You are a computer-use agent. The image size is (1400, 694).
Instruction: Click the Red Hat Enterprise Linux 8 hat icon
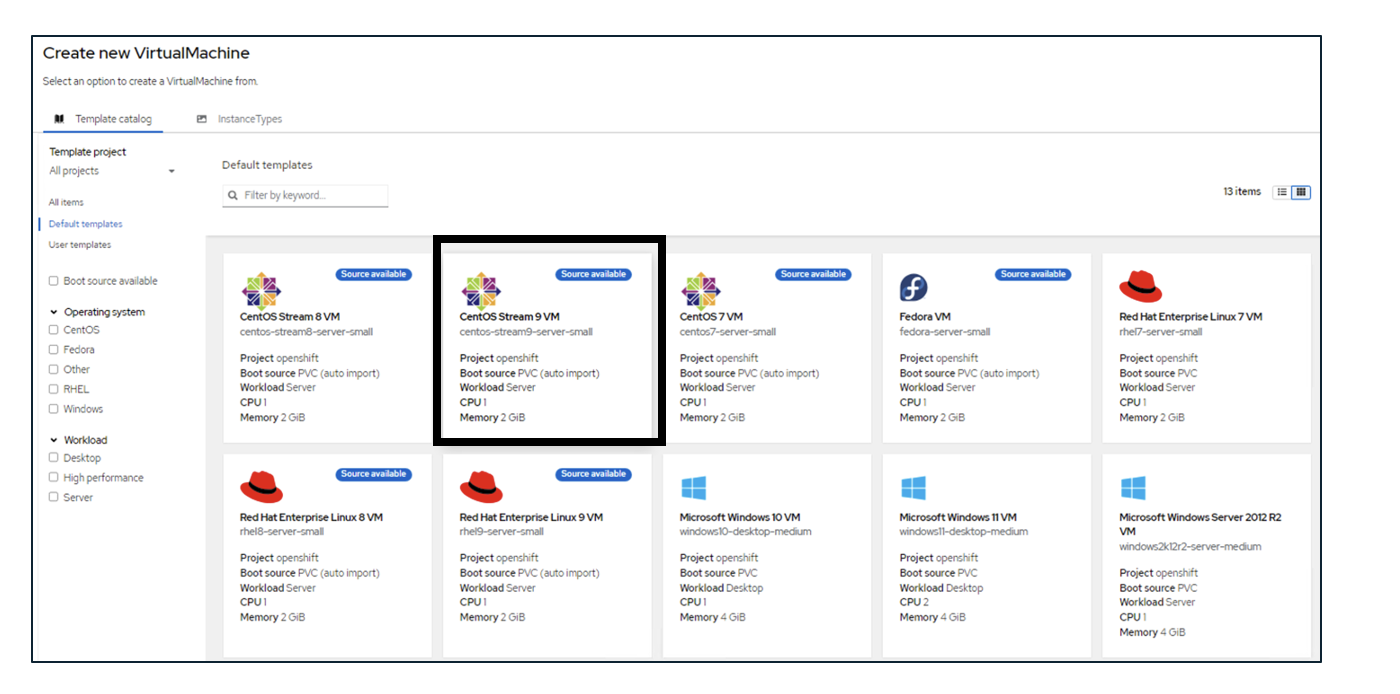[262, 487]
